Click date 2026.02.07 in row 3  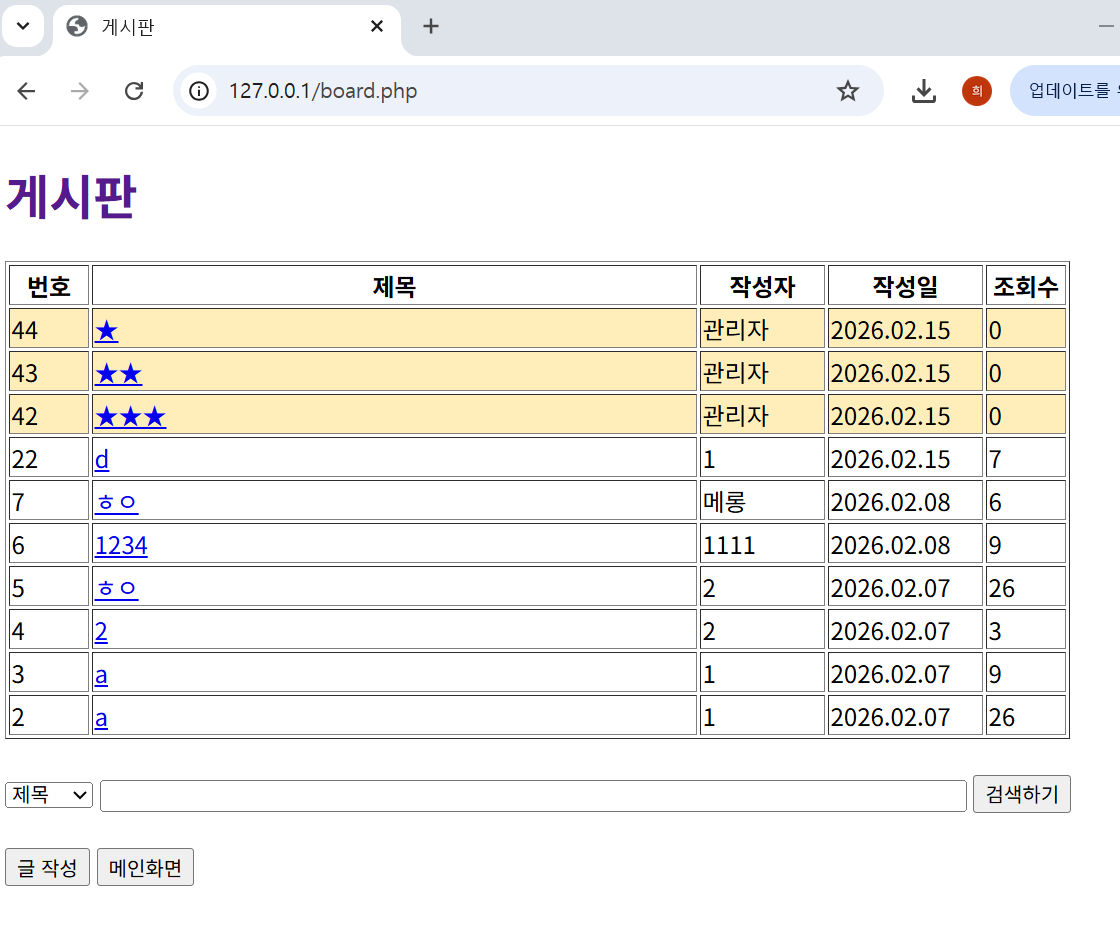click(x=905, y=672)
